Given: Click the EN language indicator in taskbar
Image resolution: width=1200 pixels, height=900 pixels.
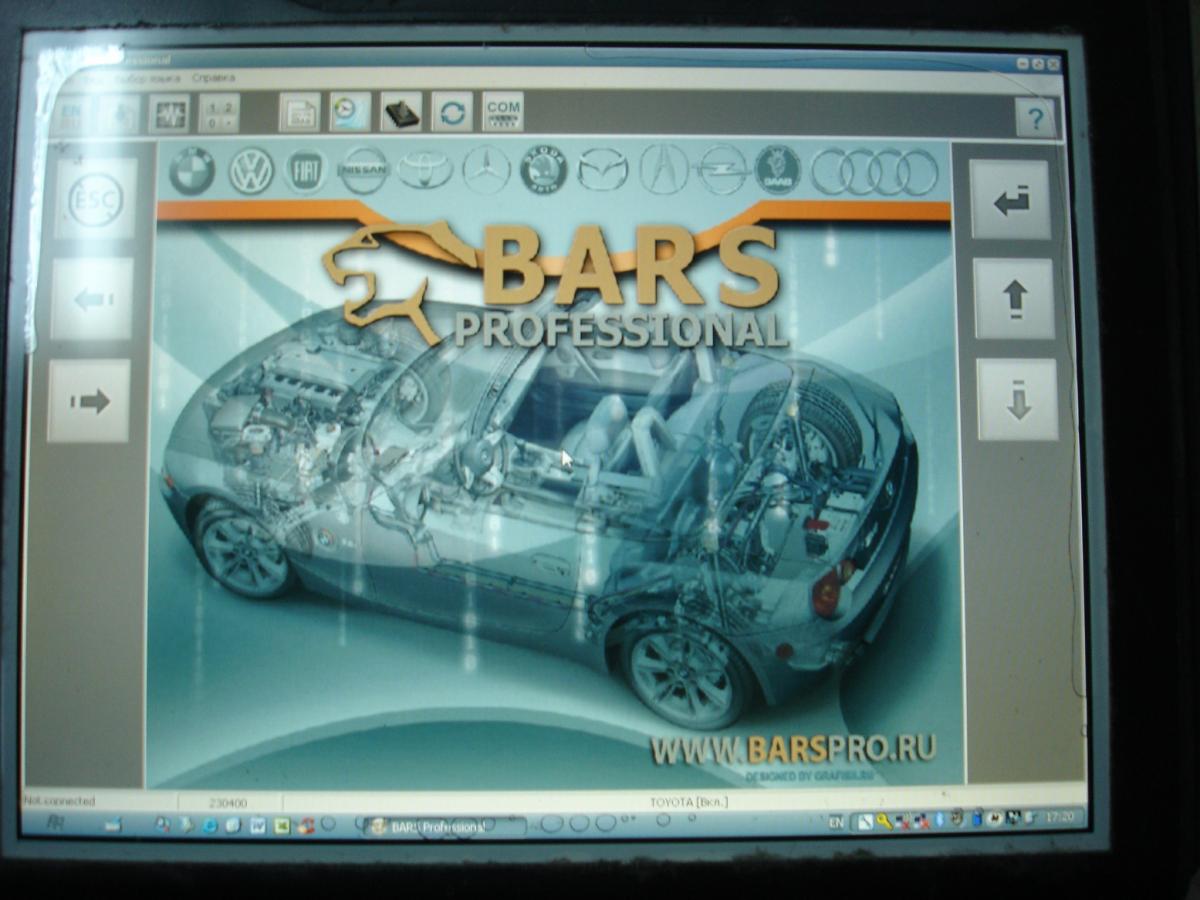Looking at the screenshot, I should point(836,822).
